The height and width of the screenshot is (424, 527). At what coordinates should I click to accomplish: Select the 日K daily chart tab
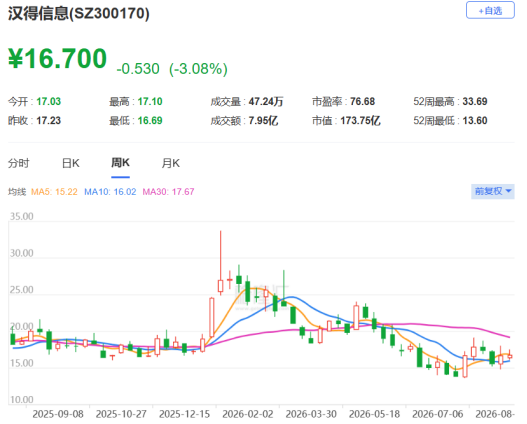click(x=71, y=163)
